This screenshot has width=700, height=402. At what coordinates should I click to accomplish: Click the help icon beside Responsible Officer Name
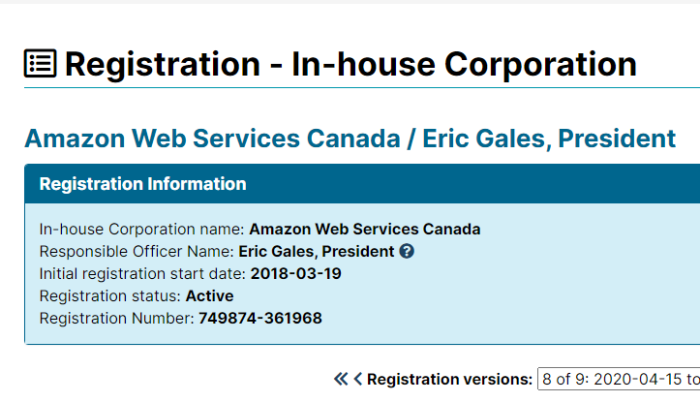pyautogui.click(x=406, y=251)
